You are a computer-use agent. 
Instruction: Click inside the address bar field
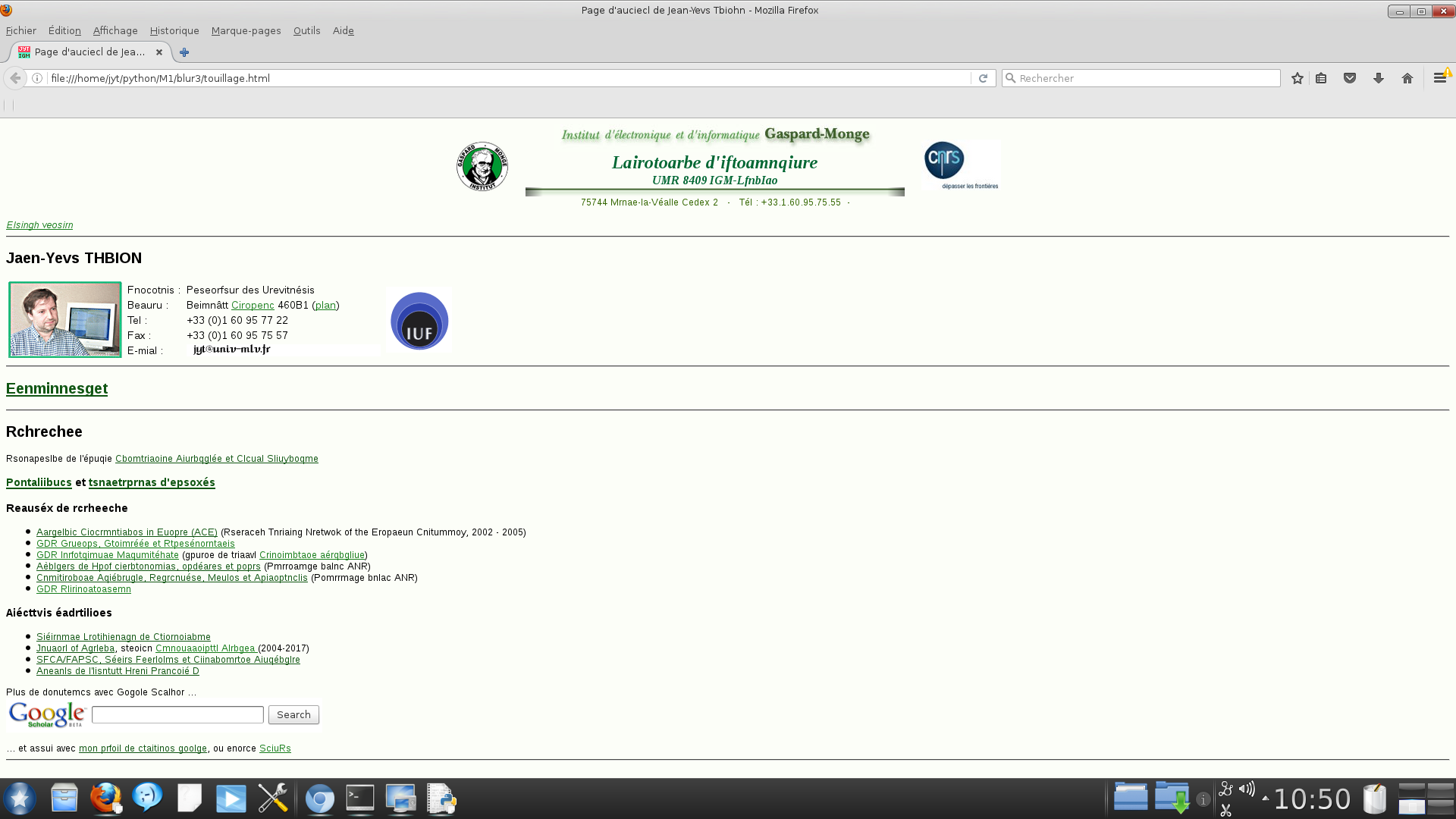pos(455,78)
